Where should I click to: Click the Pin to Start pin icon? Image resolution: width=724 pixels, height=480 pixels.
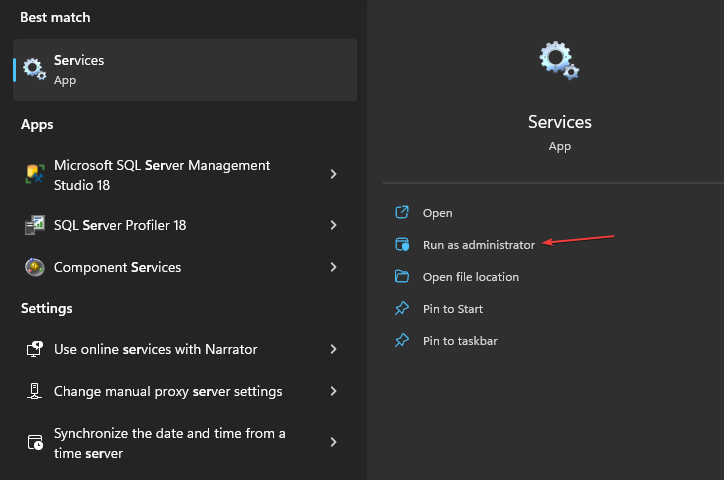tap(402, 308)
